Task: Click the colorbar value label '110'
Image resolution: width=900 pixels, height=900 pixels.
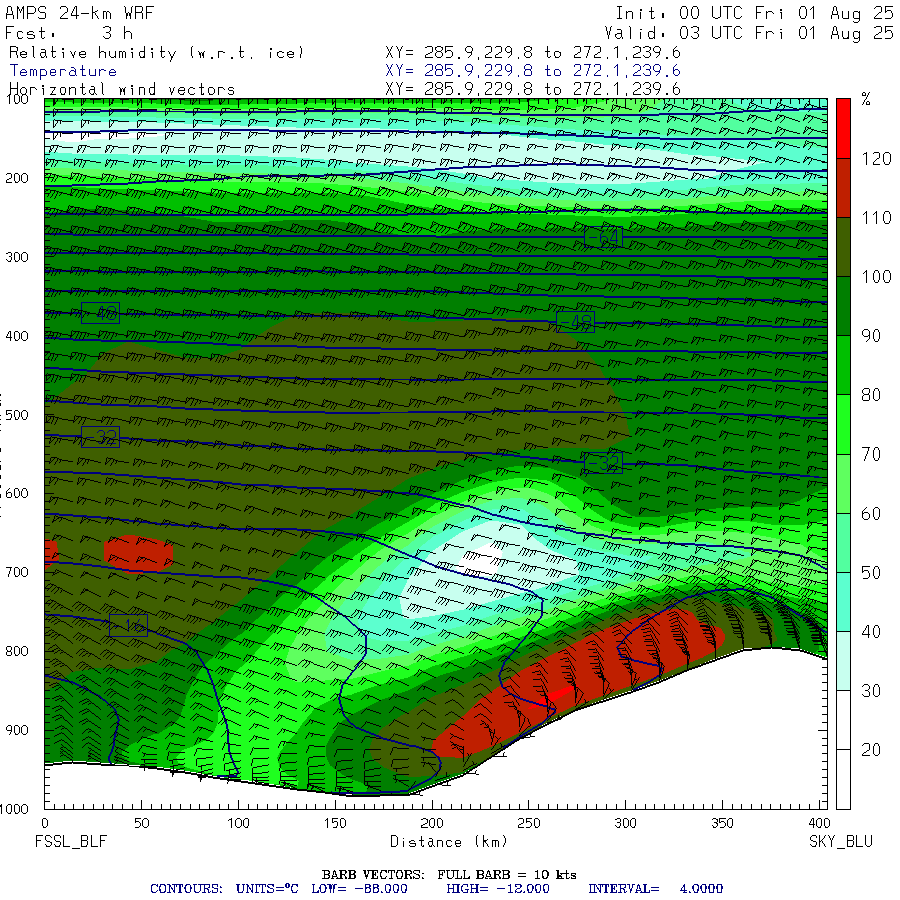Action: coord(876,218)
